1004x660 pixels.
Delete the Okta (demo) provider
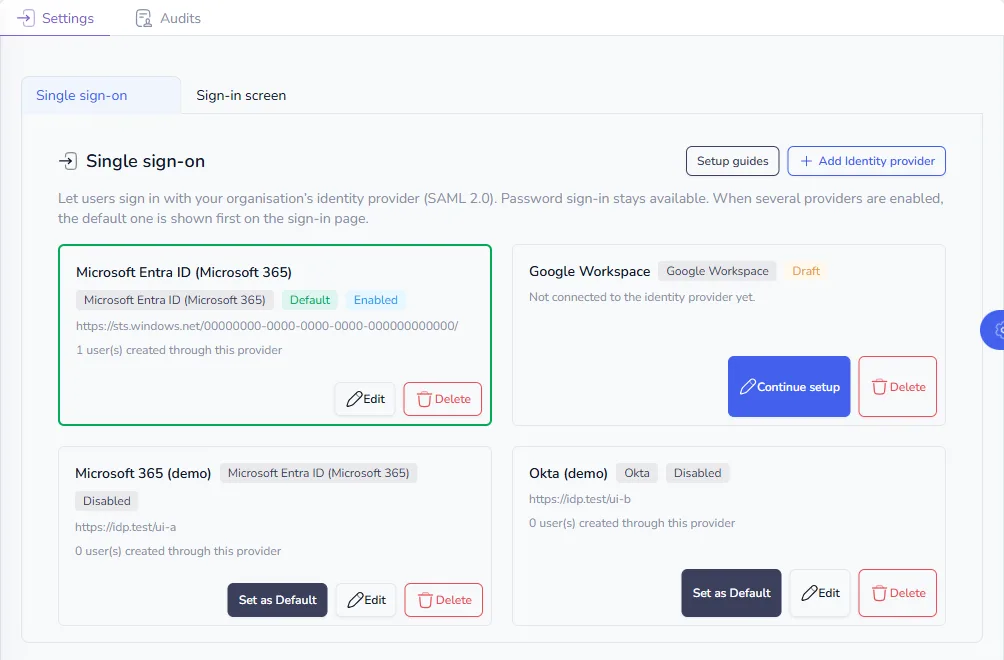(898, 593)
